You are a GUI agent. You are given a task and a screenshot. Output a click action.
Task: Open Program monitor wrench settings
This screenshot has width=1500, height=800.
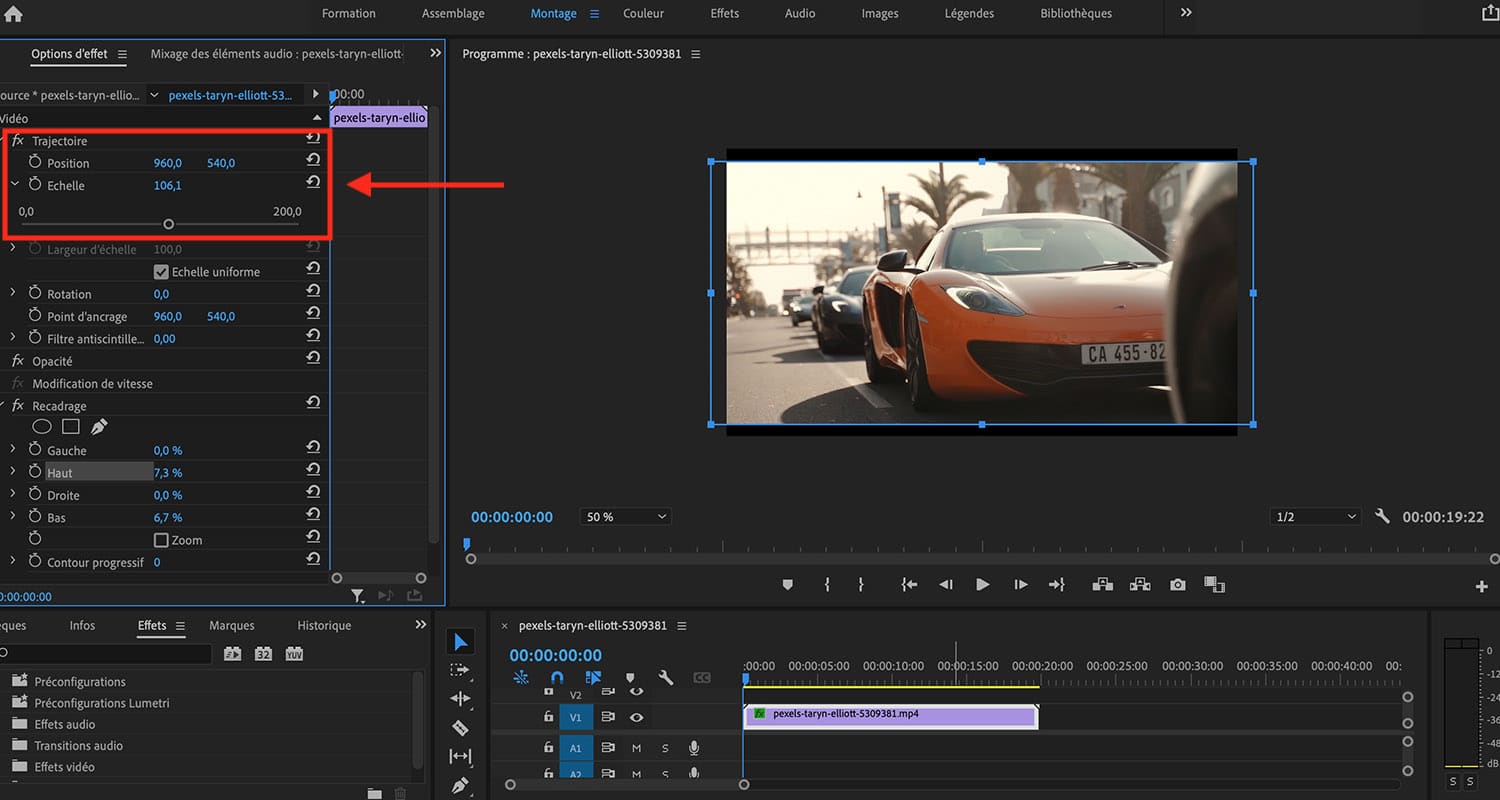(x=1382, y=517)
